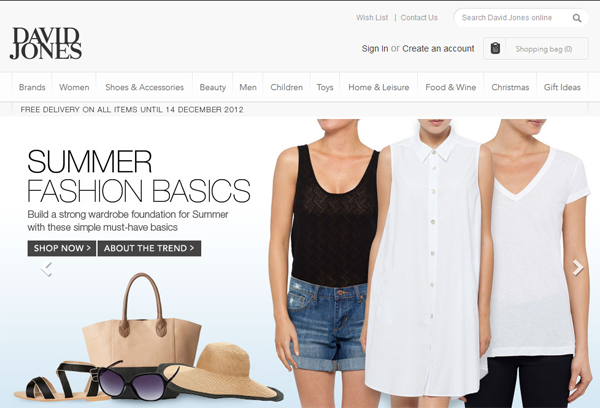Screen dimensions: 600x408
Task: Click the Shop Now button
Action: click(62, 248)
